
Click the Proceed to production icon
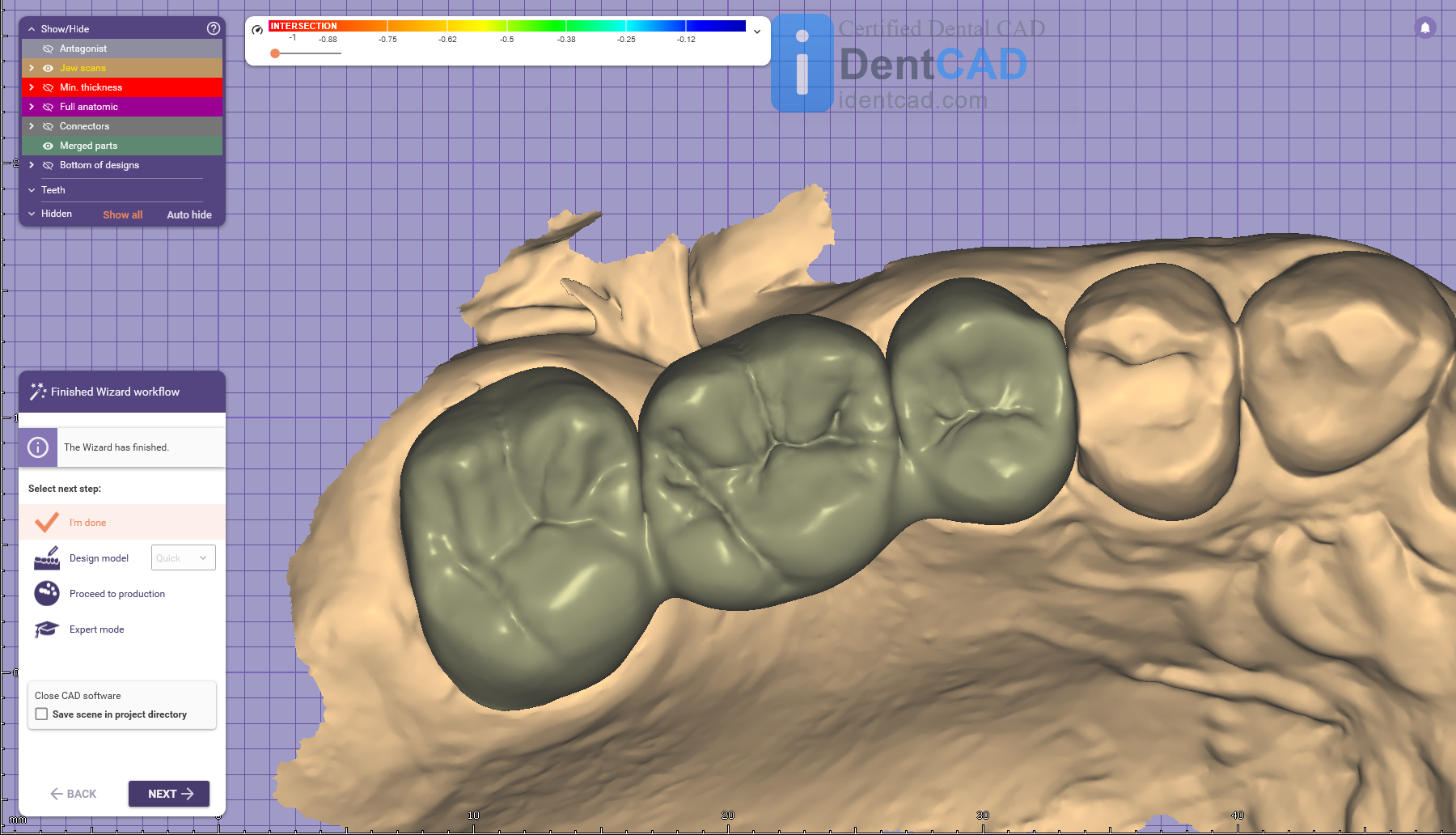click(x=47, y=594)
